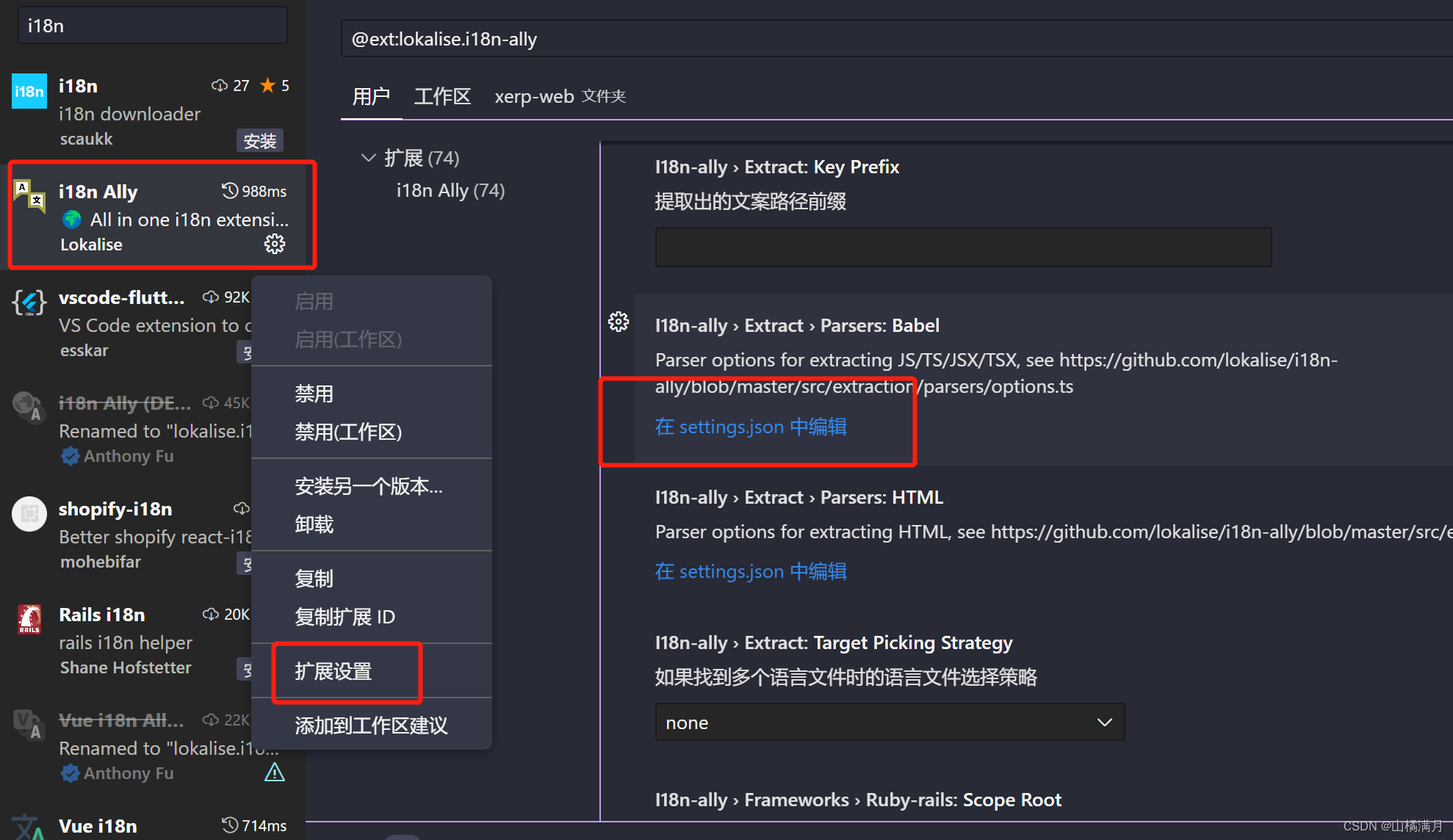Click the Rails i18n ruby icon
Image resolution: width=1453 pixels, height=840 pixels.
click(x=29, y=620)
